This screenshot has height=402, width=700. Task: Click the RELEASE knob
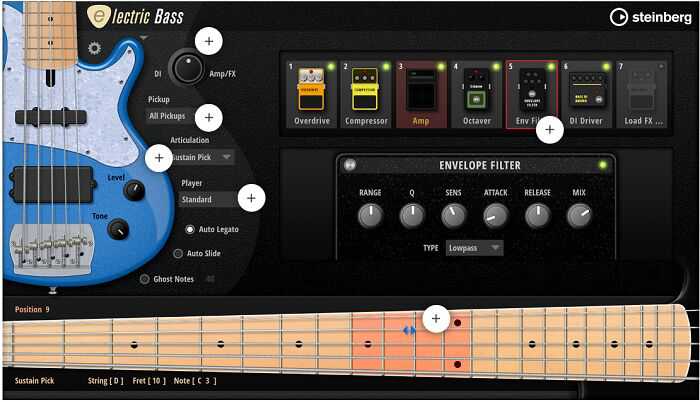pos(538,215)
